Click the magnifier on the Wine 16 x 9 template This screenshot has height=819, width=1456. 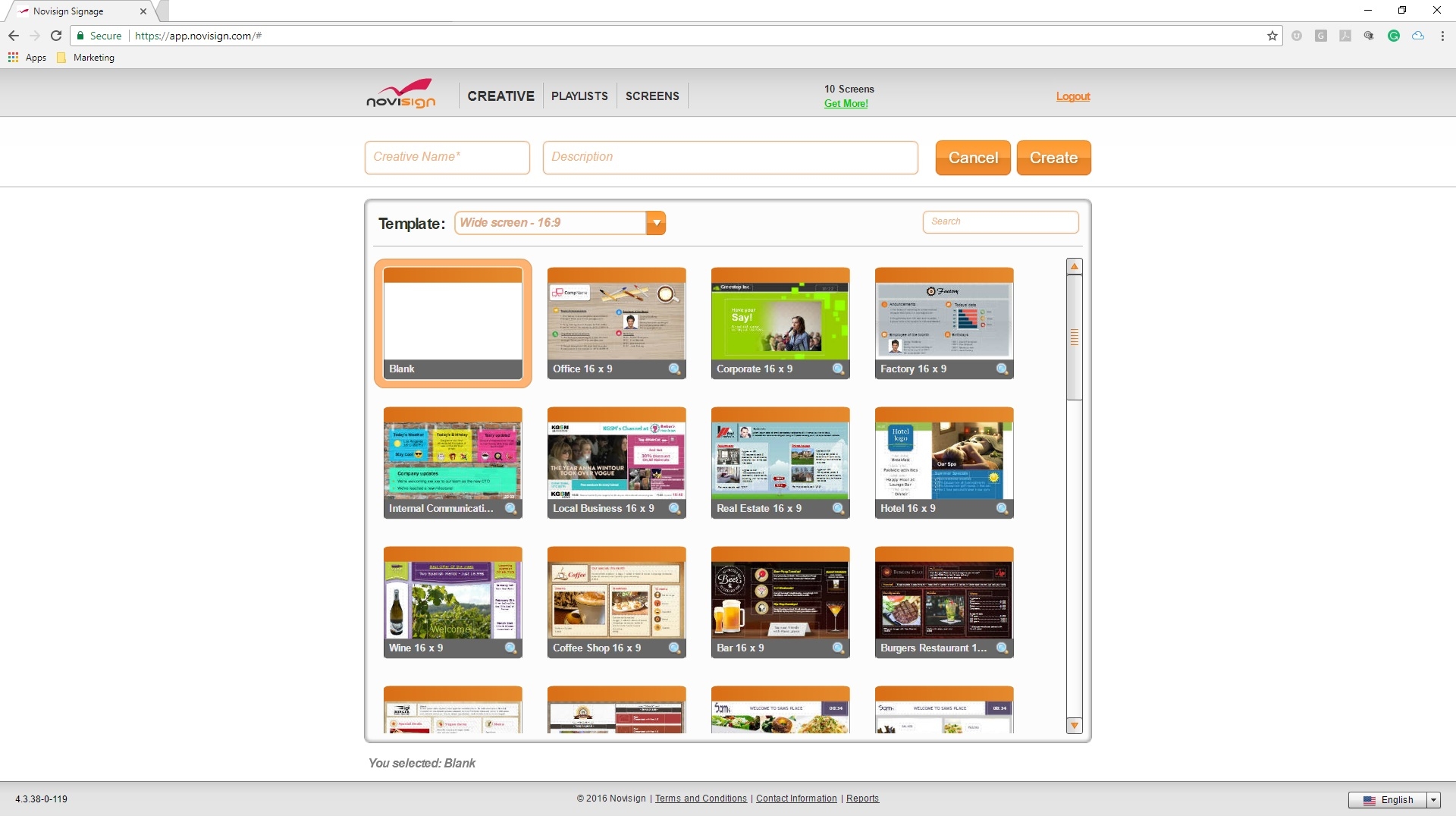point(510,648)
